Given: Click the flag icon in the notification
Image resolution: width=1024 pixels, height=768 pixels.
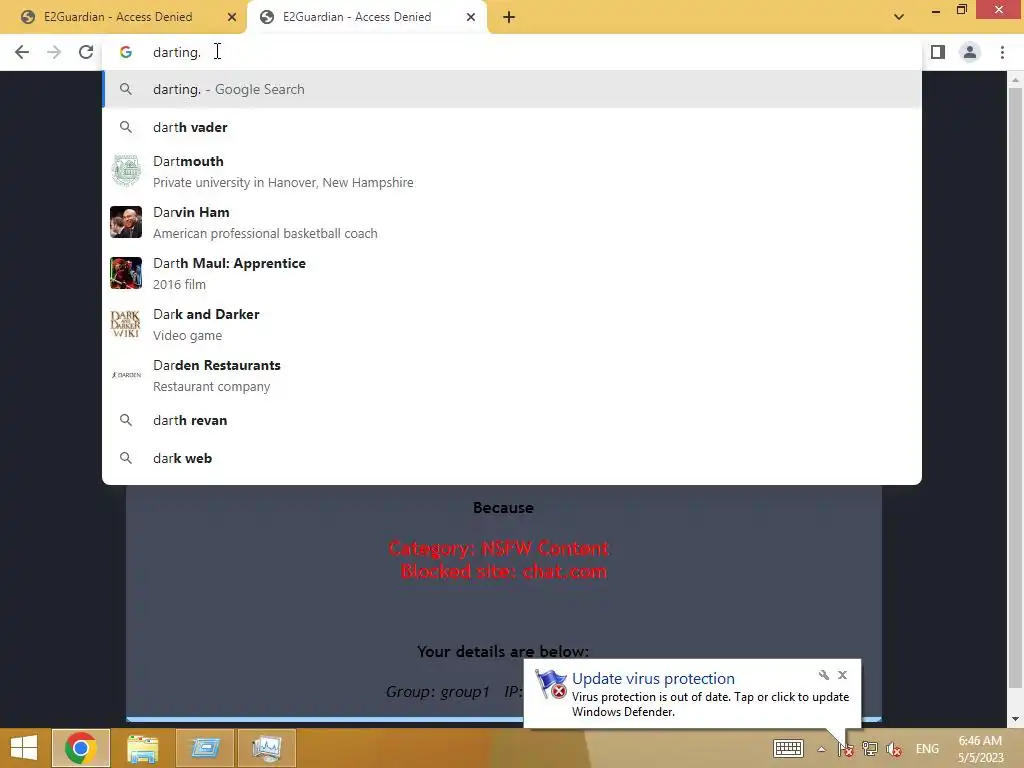Looking at the screenshot, I should (x=551, y=684).
